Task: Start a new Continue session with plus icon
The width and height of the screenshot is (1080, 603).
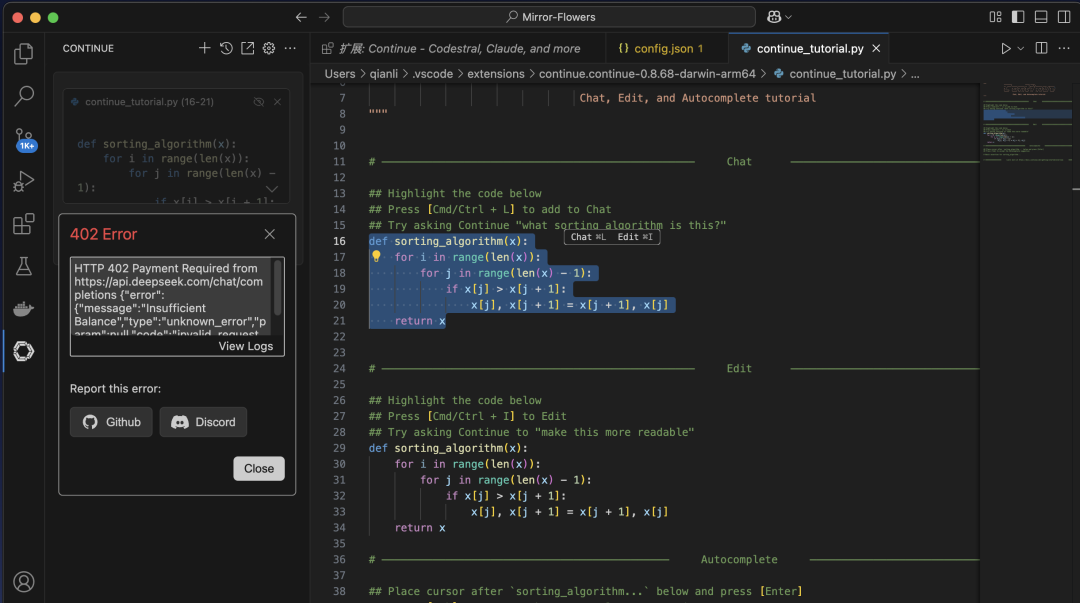Action: point(205,48)
